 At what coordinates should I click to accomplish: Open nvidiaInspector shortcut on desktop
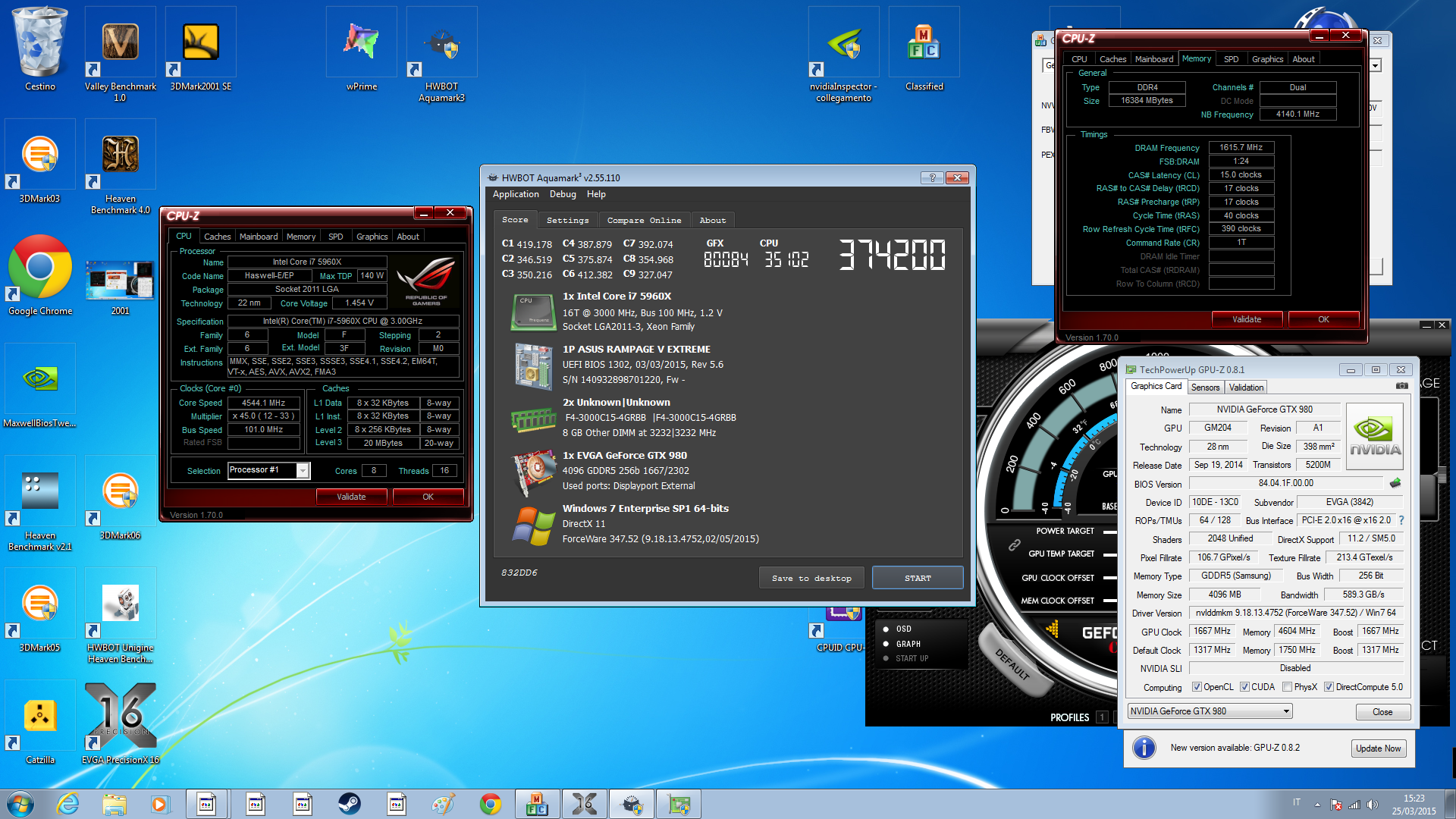click(x=843, y=55)
